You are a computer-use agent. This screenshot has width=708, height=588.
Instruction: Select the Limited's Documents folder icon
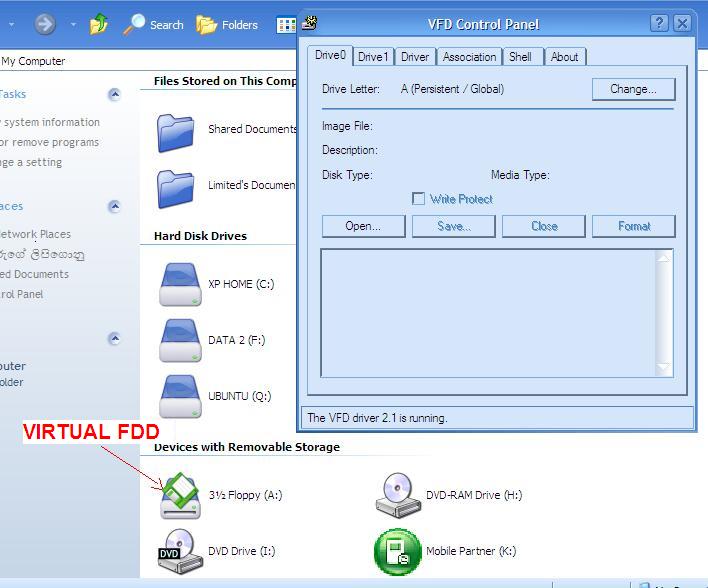point(176,189)
